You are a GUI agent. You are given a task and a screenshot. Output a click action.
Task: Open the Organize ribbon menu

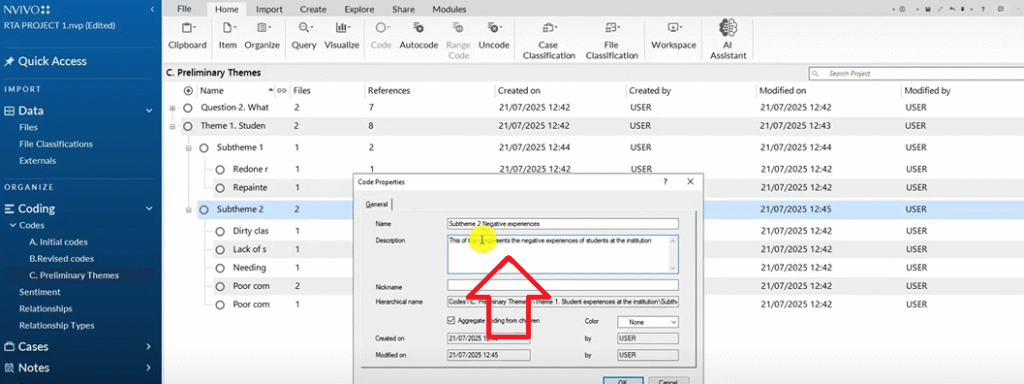point(262,36)
